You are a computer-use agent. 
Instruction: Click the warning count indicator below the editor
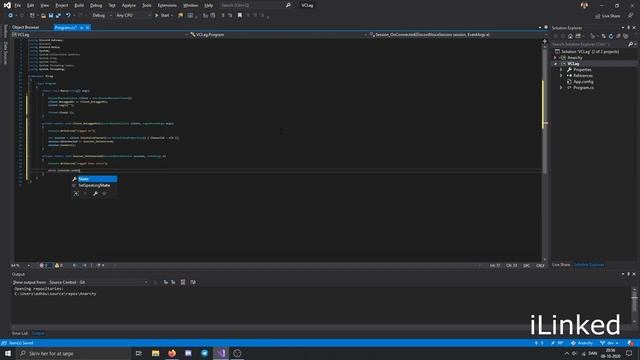click(58, 265)
